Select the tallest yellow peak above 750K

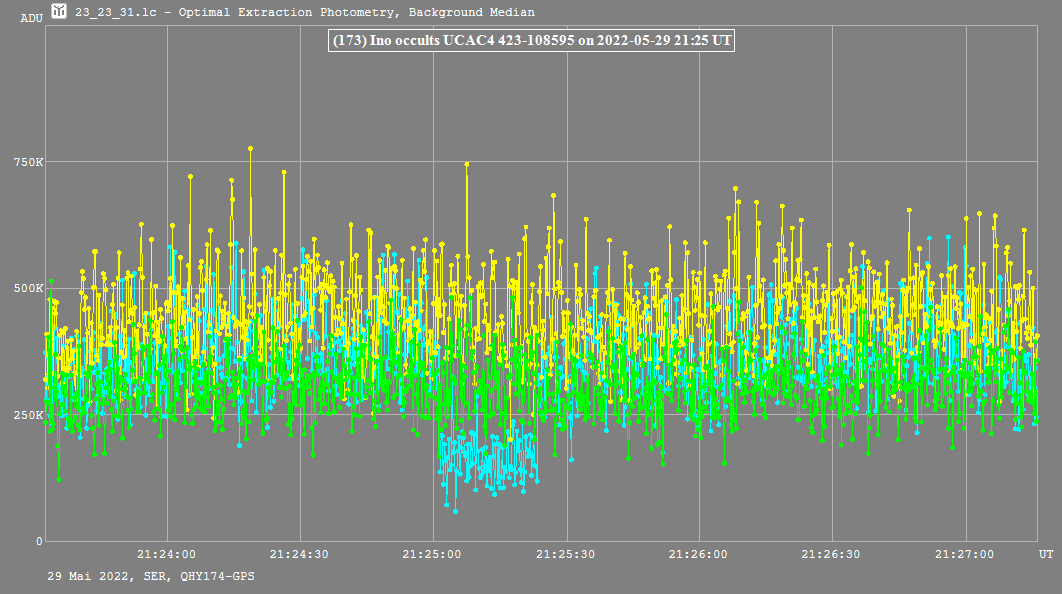click(250, 148)
